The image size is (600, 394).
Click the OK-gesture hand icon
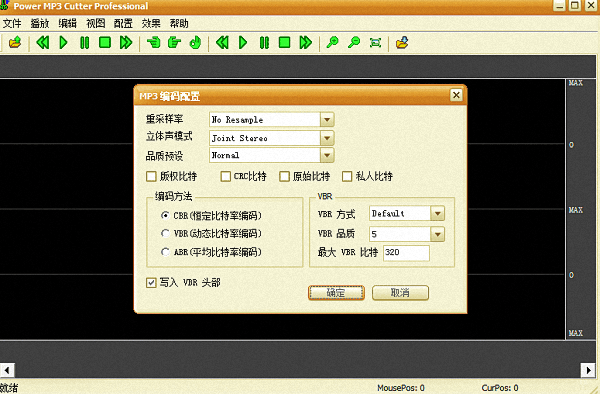point(196,42)
